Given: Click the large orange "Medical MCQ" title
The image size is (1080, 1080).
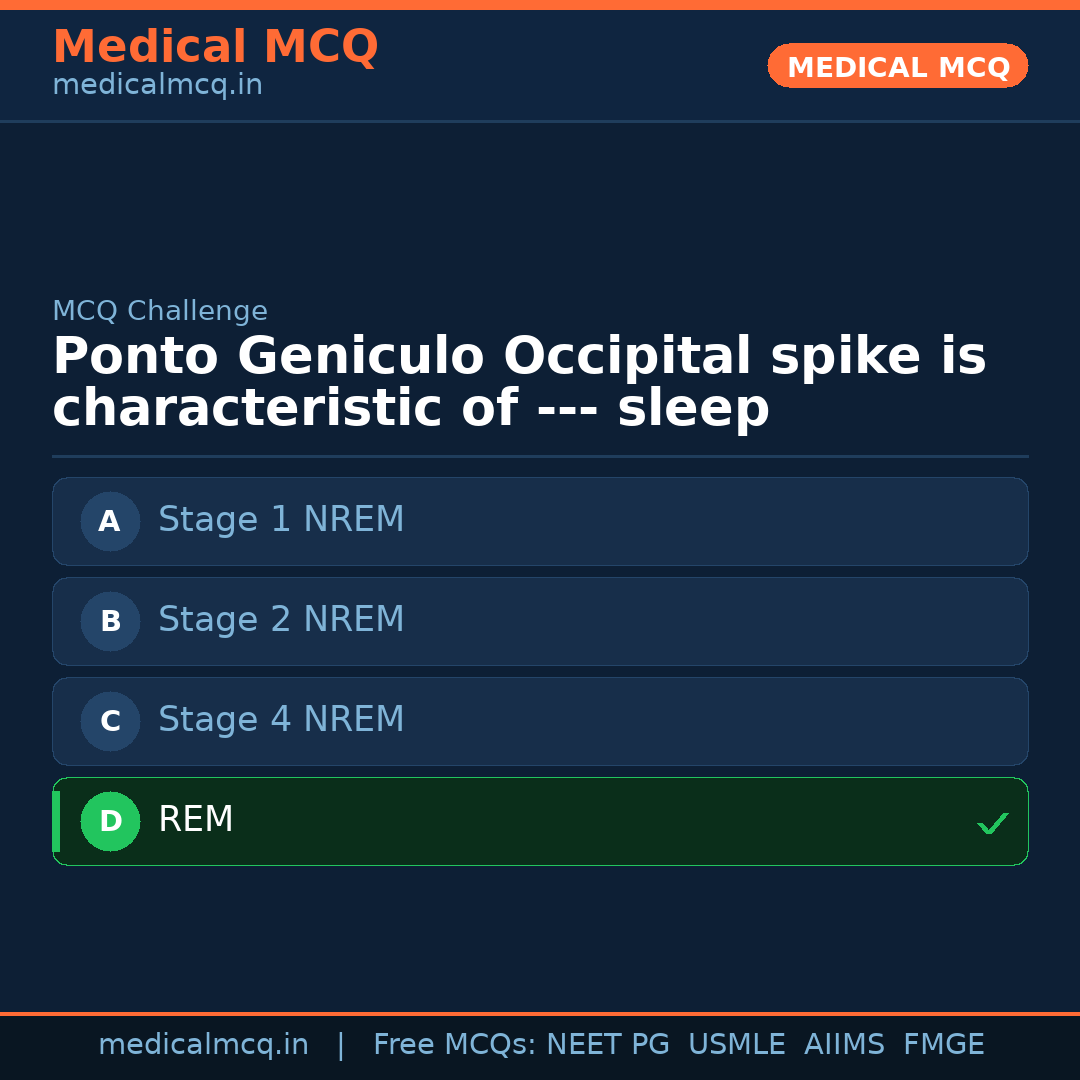Looking at the screenshot, I should click(215, 47).
